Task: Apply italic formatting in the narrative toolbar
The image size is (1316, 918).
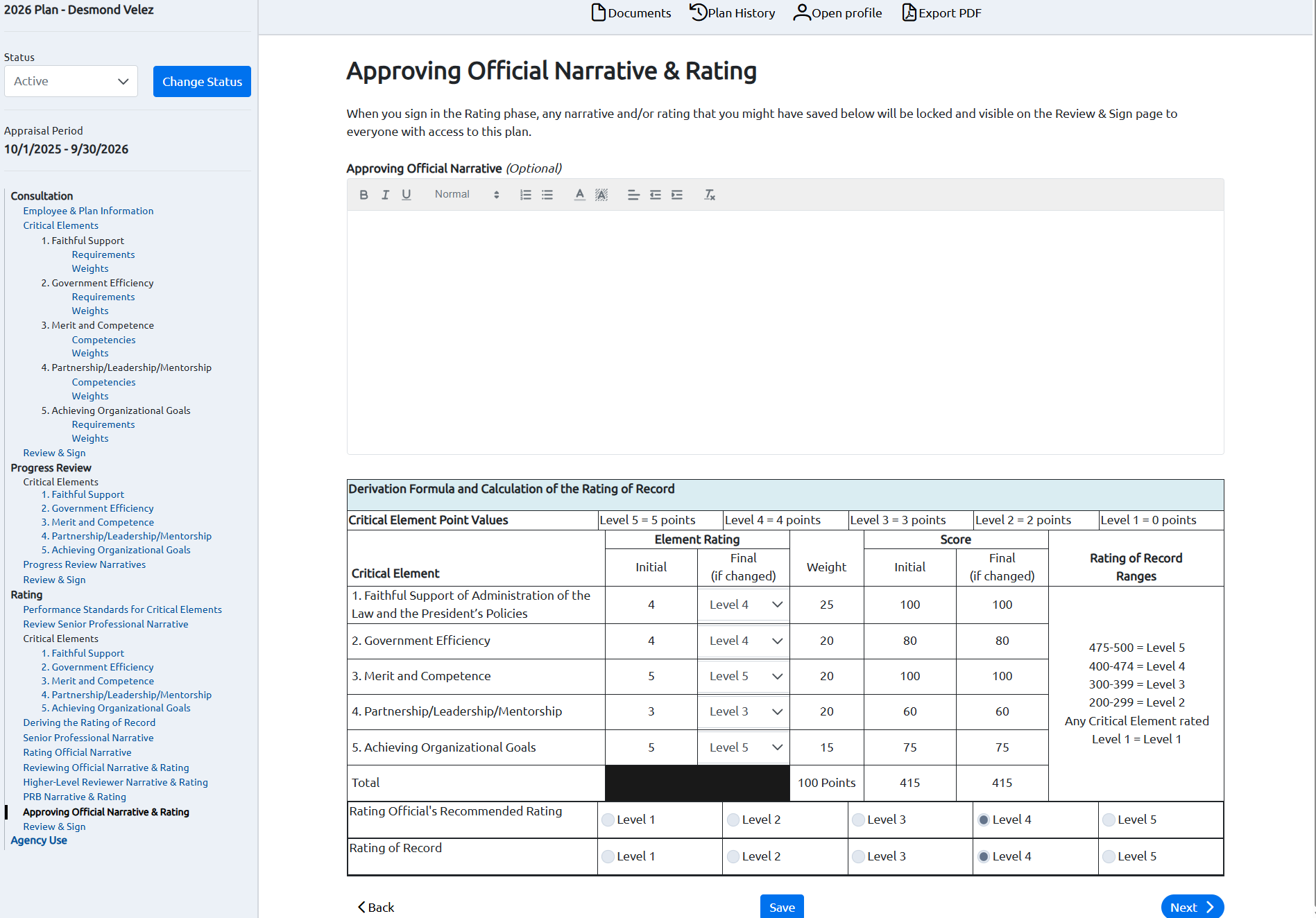Action: point(385,195)
